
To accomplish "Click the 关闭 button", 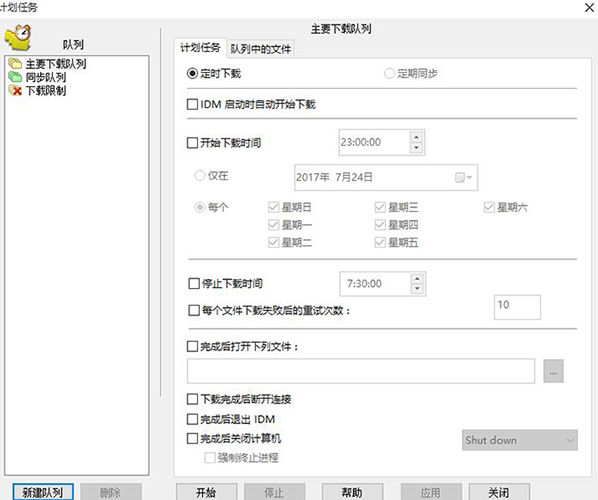I will pyautogui.click(x=499, y=492).
